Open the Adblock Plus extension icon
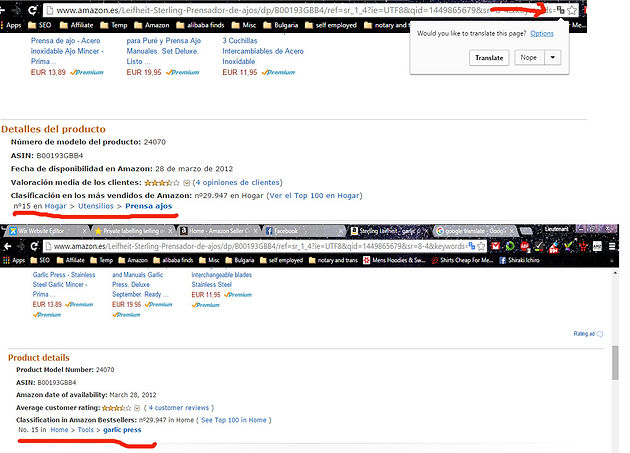The width and height of the screenshot is (630, 453). (525, 246)
